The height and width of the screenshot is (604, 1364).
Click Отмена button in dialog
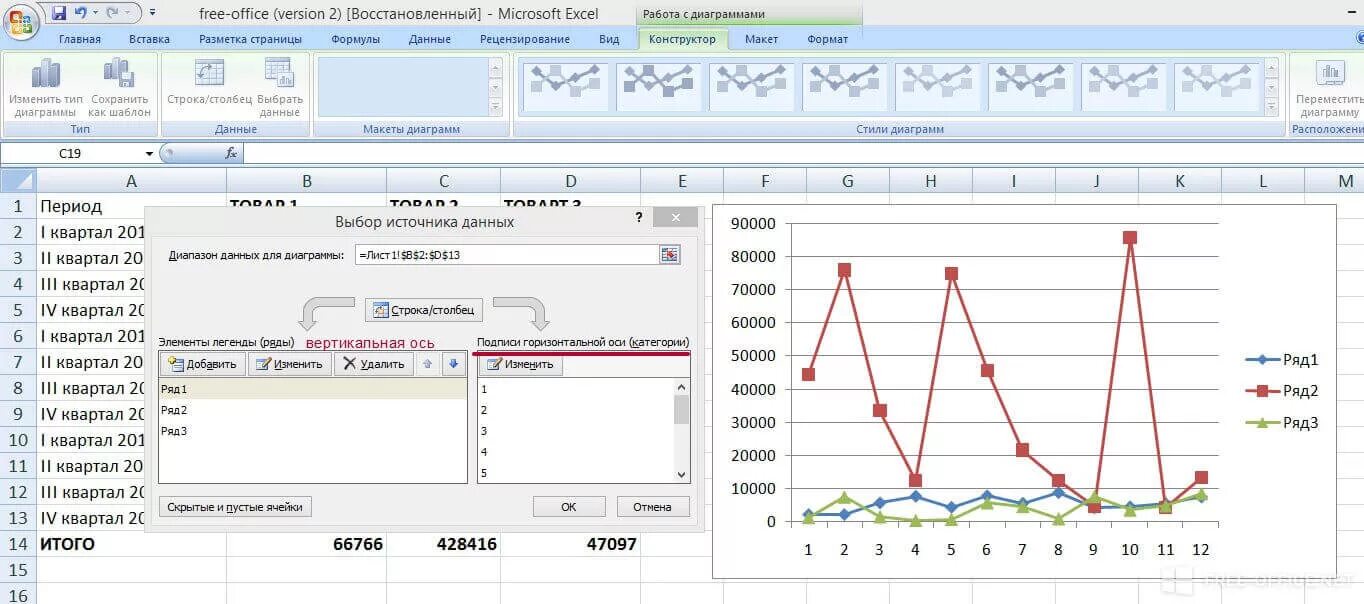pos(653,507)
